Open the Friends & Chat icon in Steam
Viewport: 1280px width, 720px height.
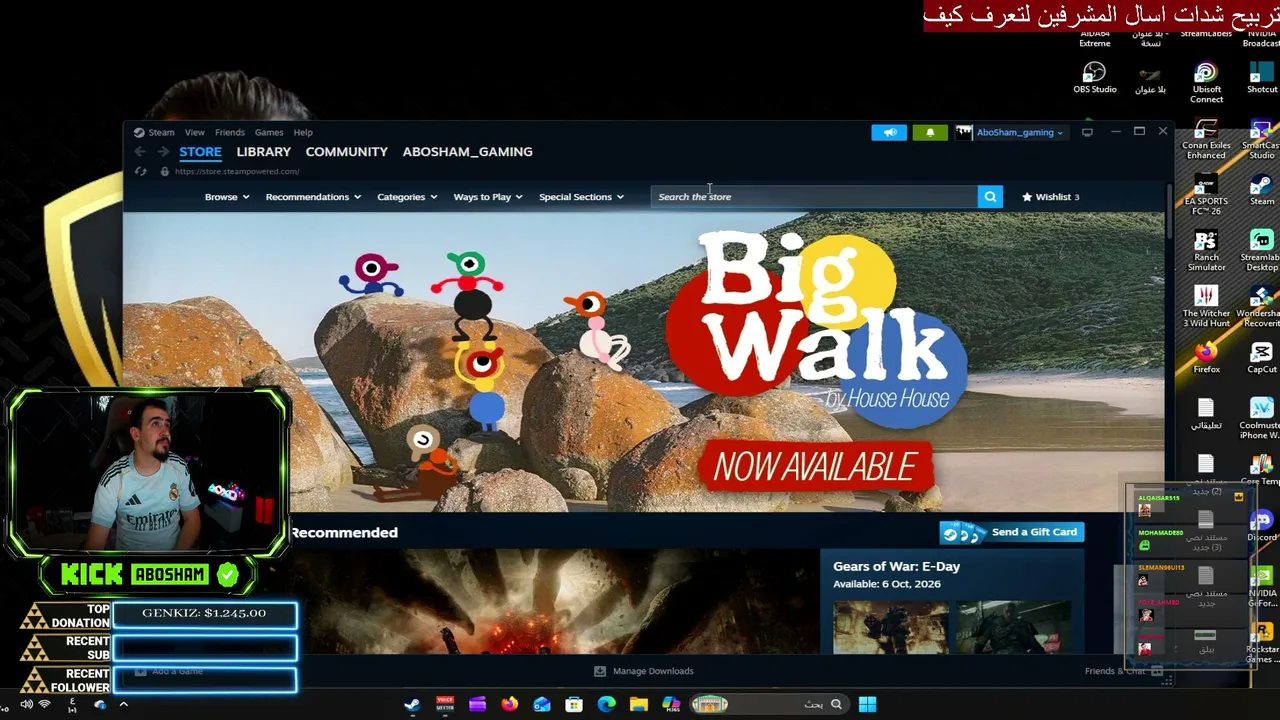[x=1157, y=671]
